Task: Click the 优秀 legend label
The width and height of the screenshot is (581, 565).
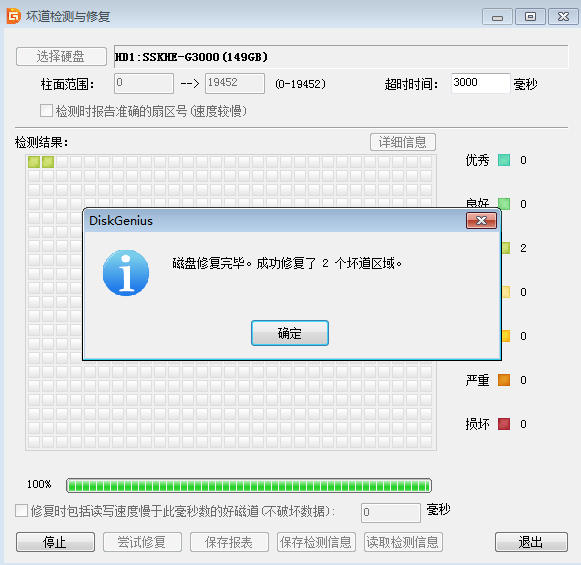Action: [477, 160]
